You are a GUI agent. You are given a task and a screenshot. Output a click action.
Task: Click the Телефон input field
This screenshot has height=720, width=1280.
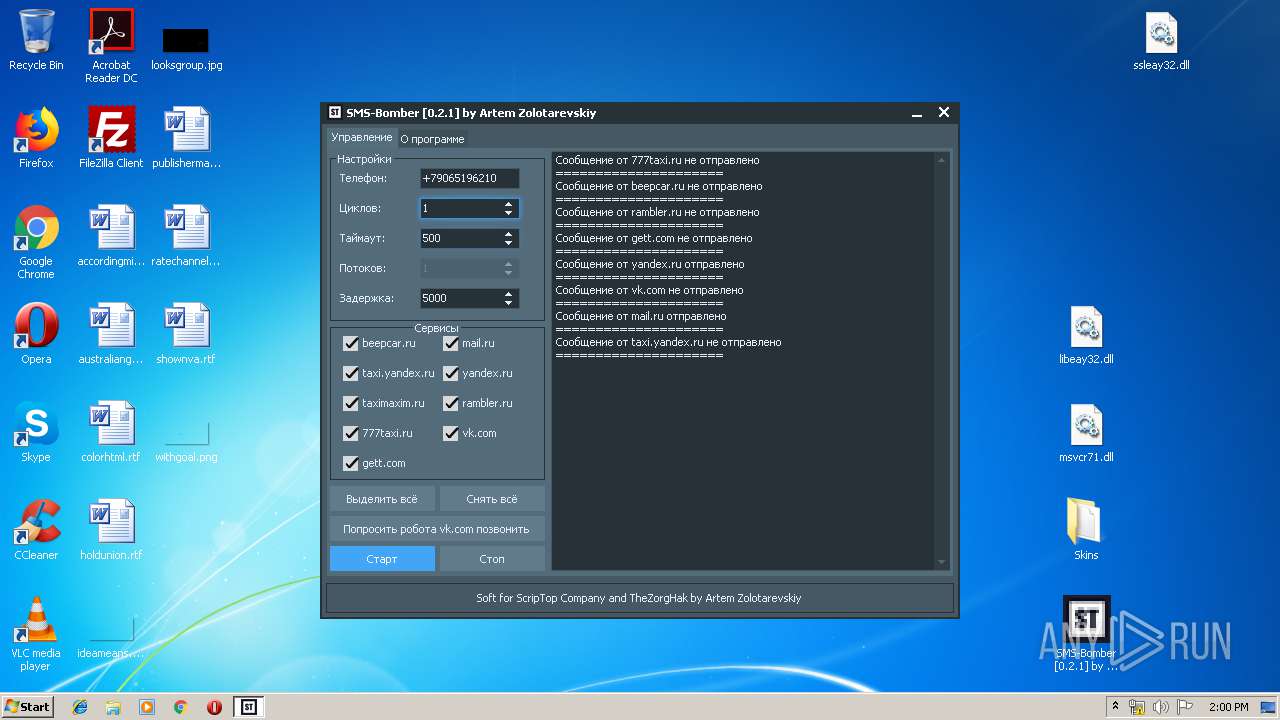point(469,178)
